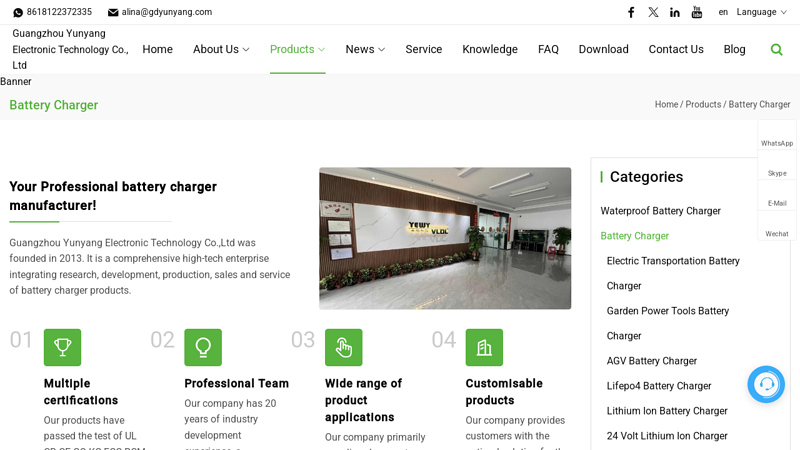Click the Multiple certifications heading

point(81,392)
